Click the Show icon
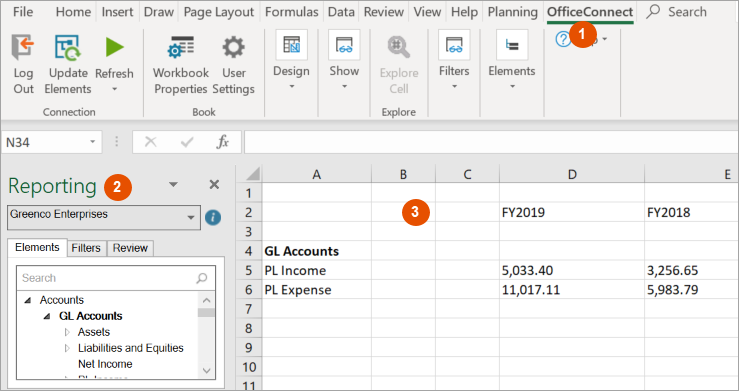 [x=345, y=45]
